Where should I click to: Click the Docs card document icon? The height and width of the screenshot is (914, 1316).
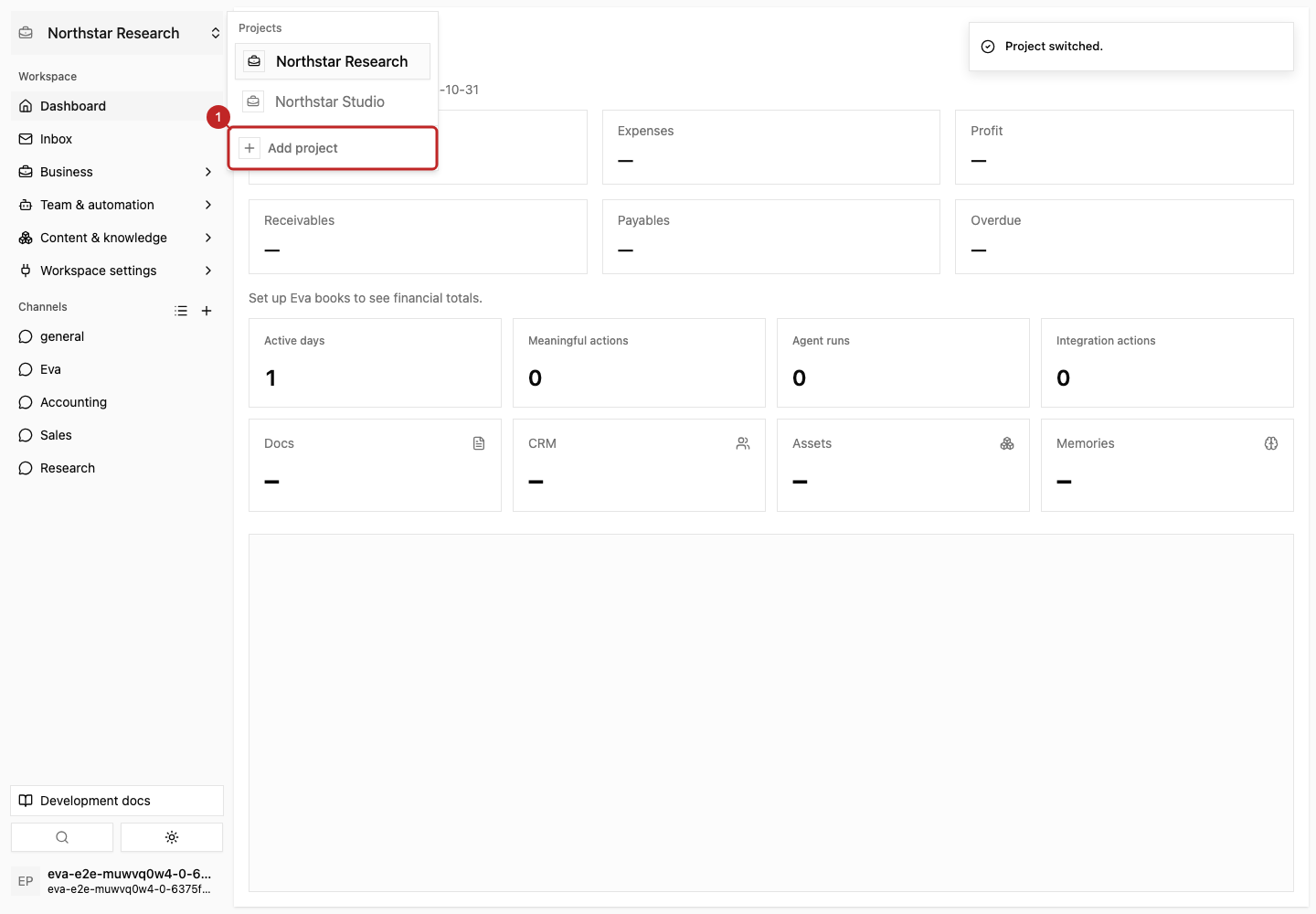(x=479, y=443)
